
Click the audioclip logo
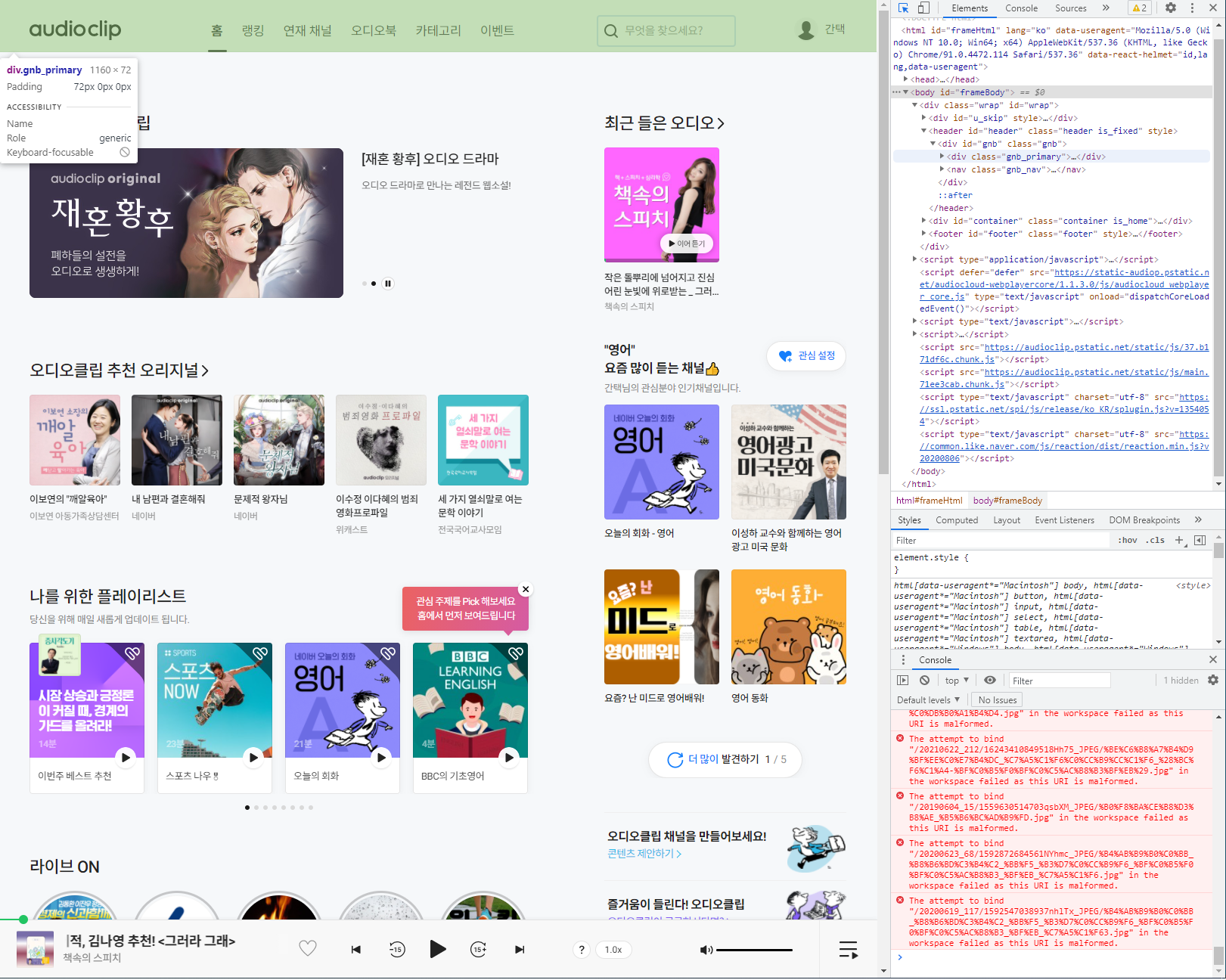pyautogui.click(x=75, y=29)
